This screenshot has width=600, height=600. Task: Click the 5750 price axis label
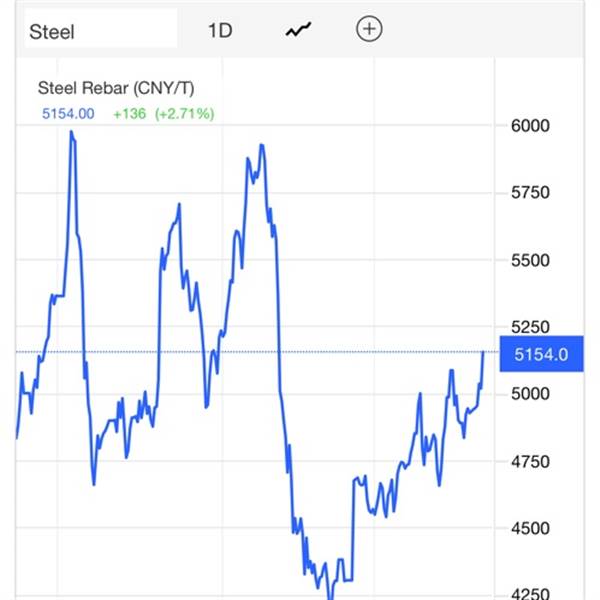[529, 193]
